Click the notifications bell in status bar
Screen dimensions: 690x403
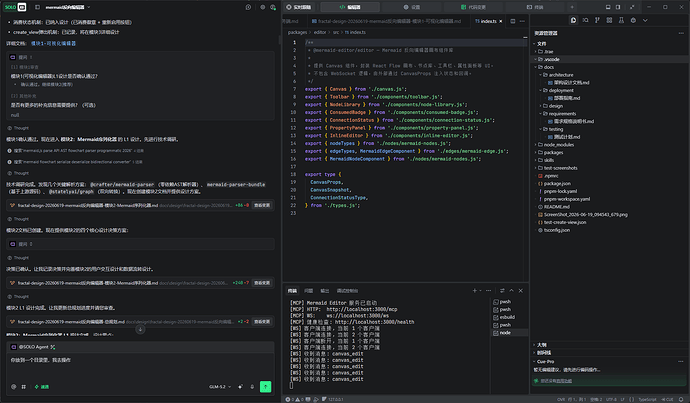pyautogui.click(x=681, y=399)
